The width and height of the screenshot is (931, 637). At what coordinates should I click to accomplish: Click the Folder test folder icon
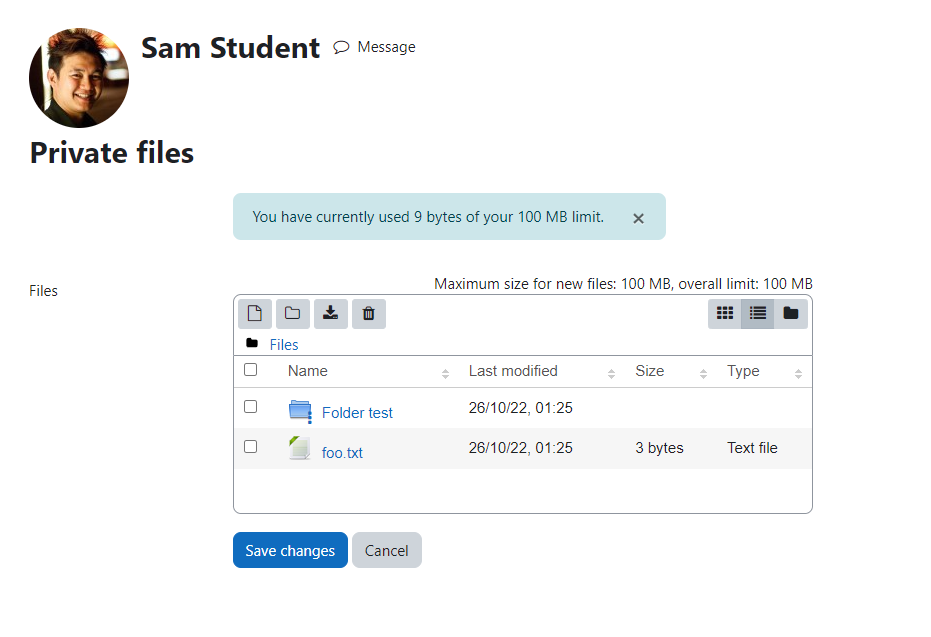[300, 411]
